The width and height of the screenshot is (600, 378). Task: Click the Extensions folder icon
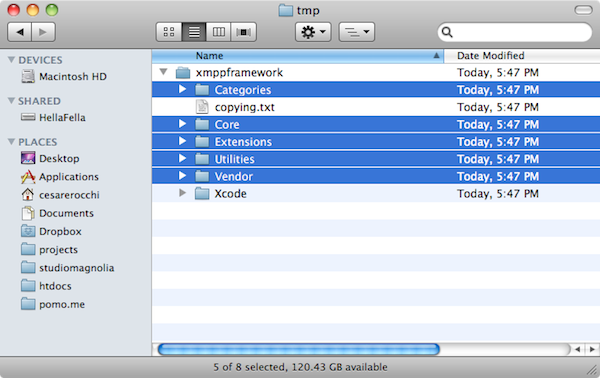point(202,142)
